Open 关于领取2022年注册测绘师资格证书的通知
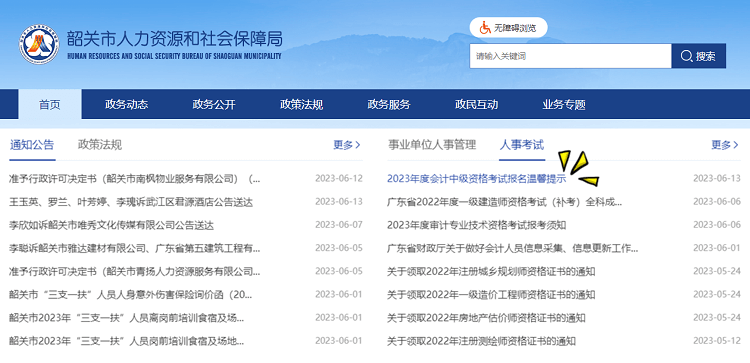The image size is (750, 363). pyautogui.click(x=481, y=341)
